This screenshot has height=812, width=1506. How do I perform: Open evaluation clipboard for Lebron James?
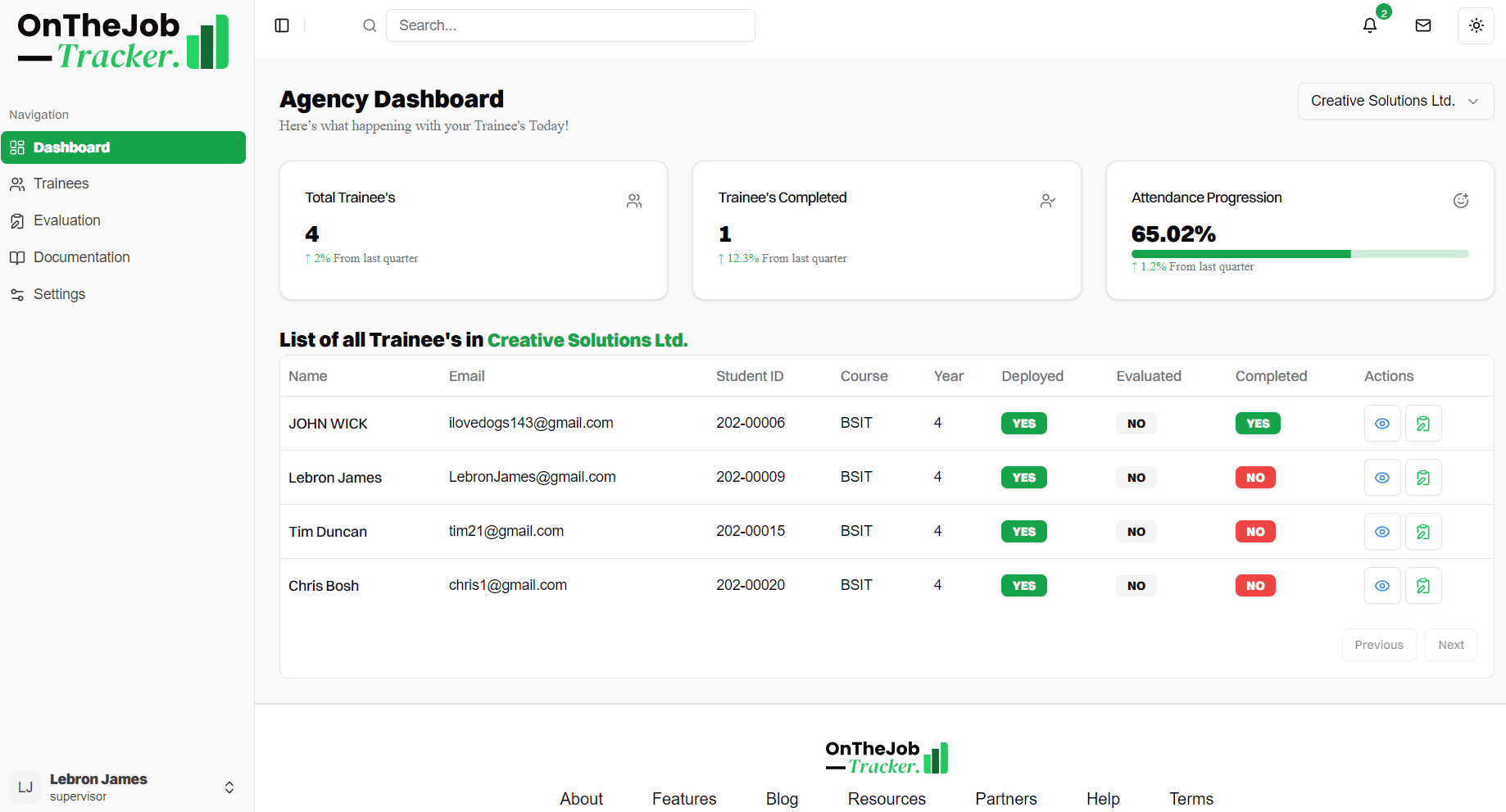point(1423,478)
